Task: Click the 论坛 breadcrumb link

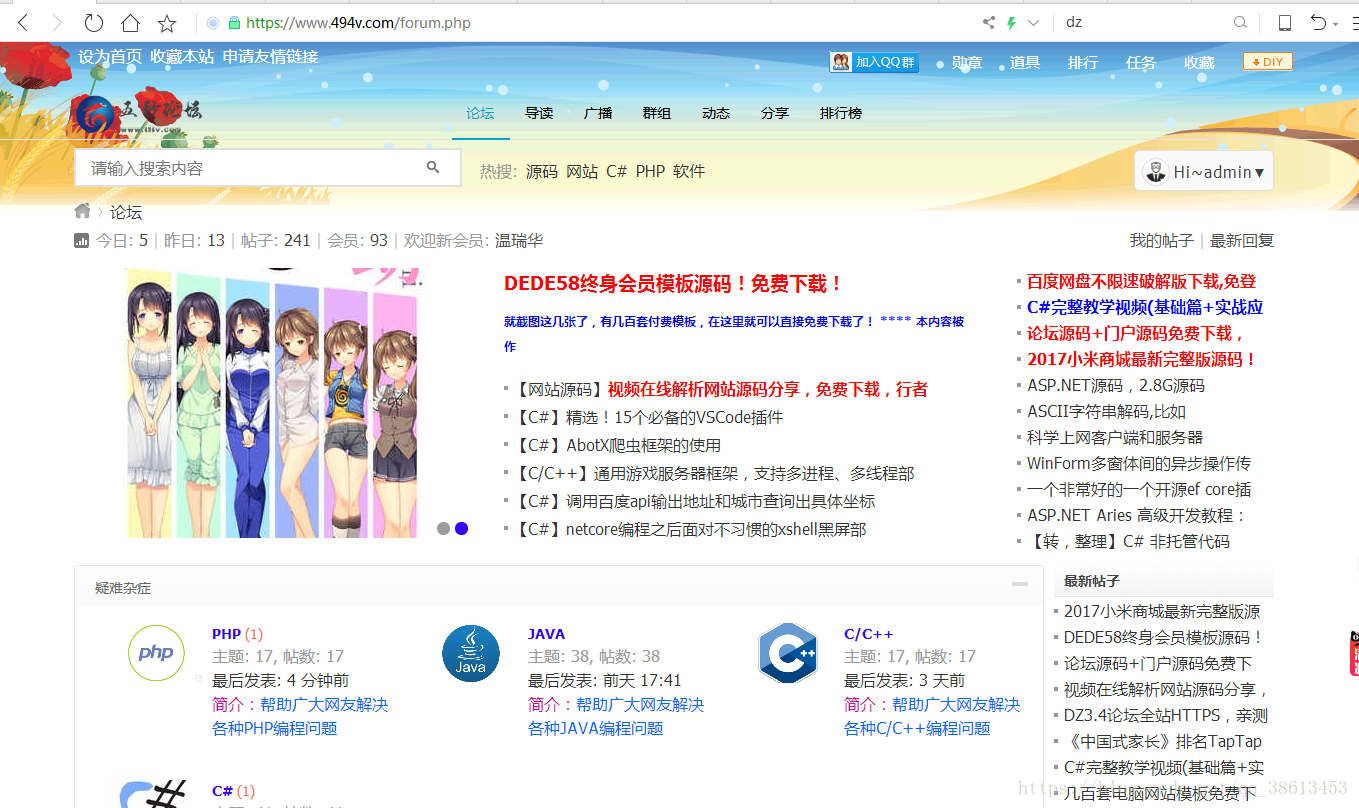Action: 126,212
